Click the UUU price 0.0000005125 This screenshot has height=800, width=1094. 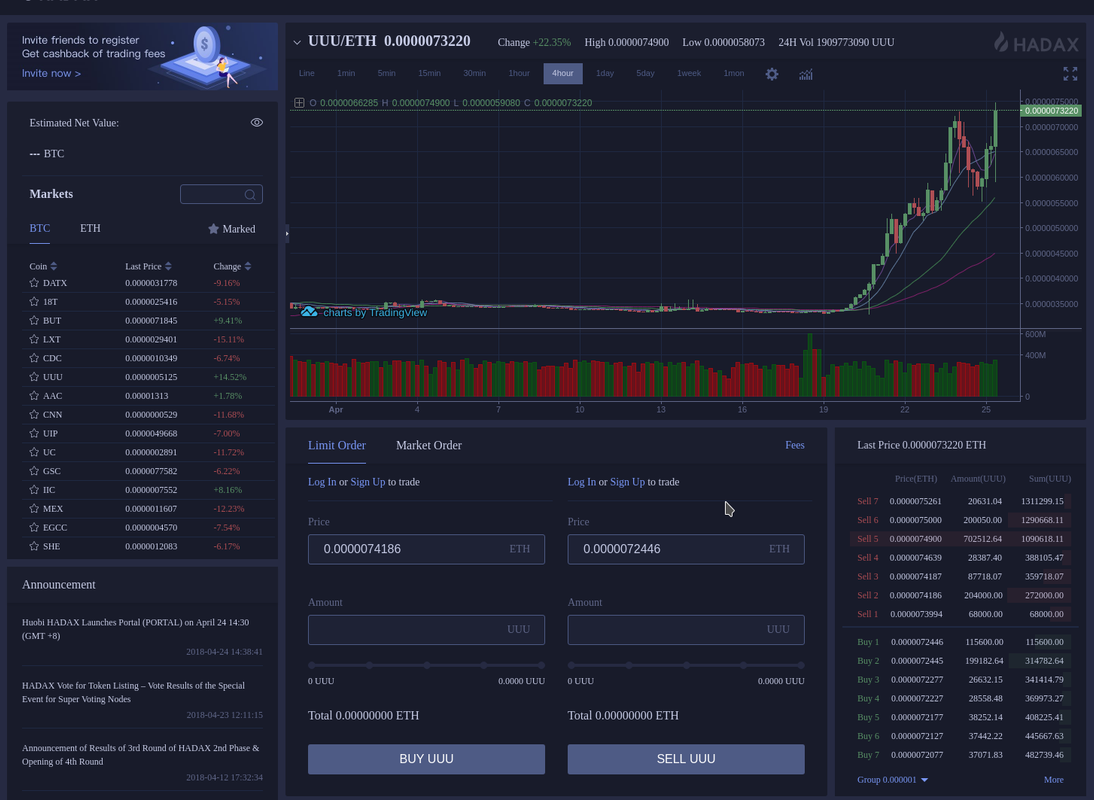(x=151, y=377)
